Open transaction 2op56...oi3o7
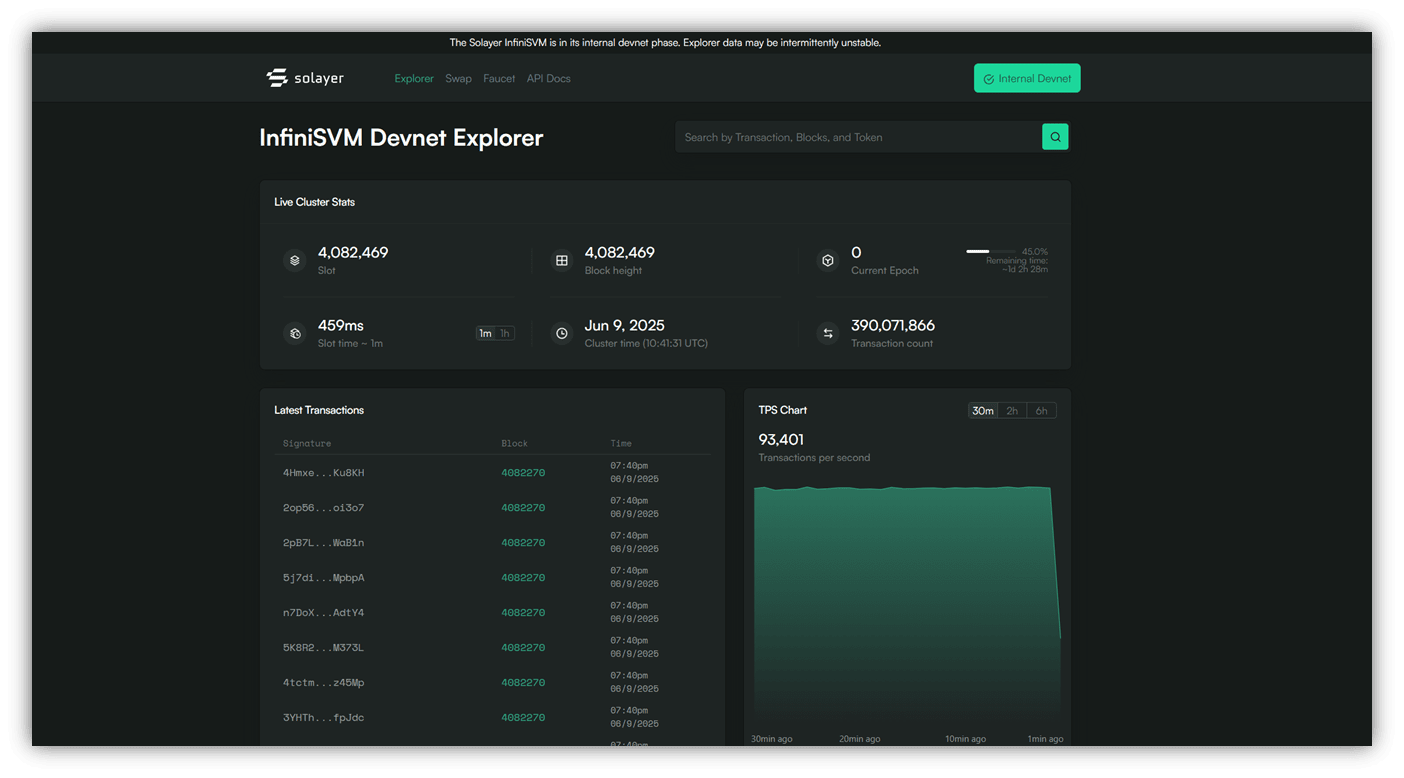This screenshot has width=1404, height=778. coord(323,508)
